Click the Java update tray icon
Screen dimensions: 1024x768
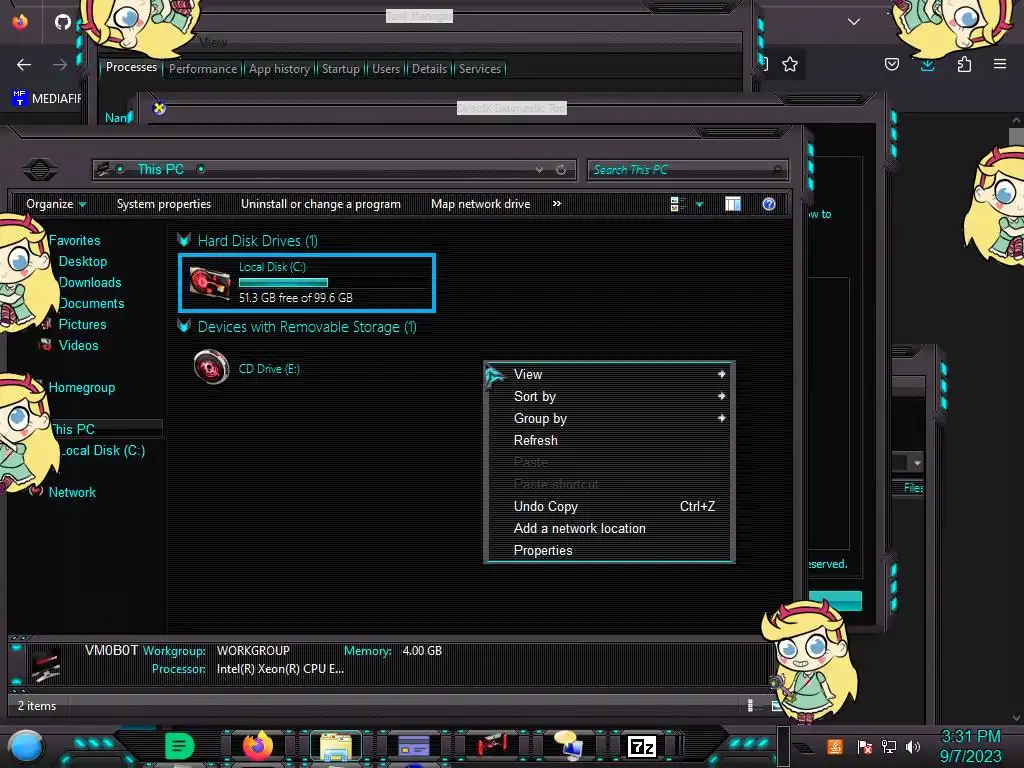point(835,746)
